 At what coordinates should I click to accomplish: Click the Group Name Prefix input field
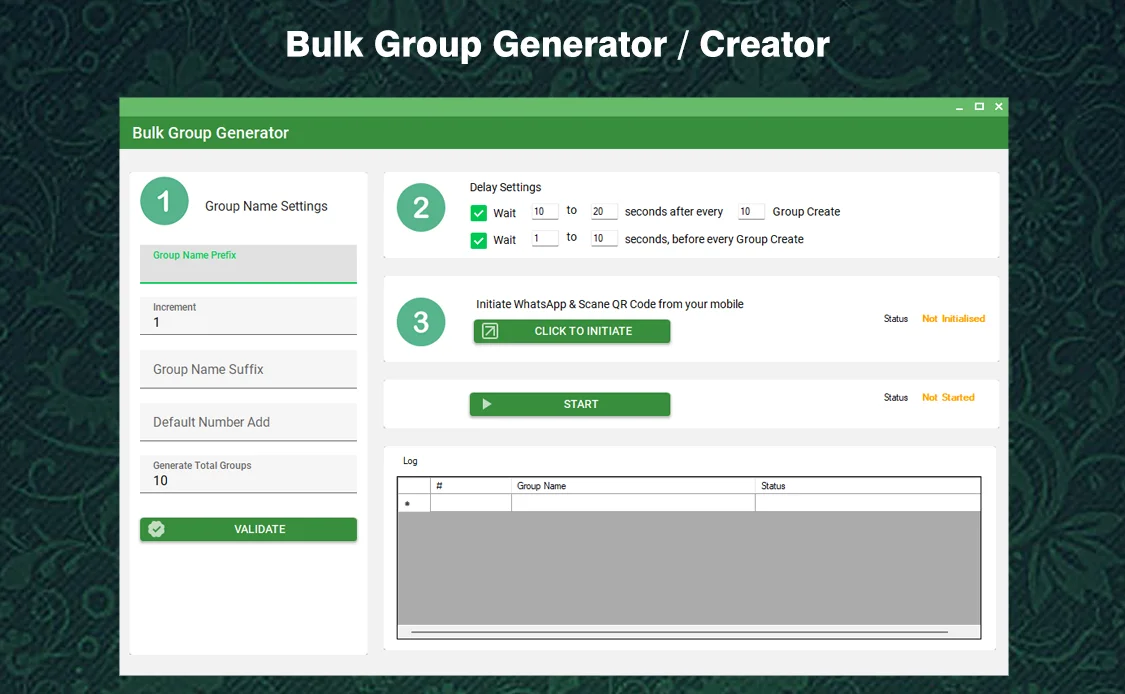click(248, 264)
